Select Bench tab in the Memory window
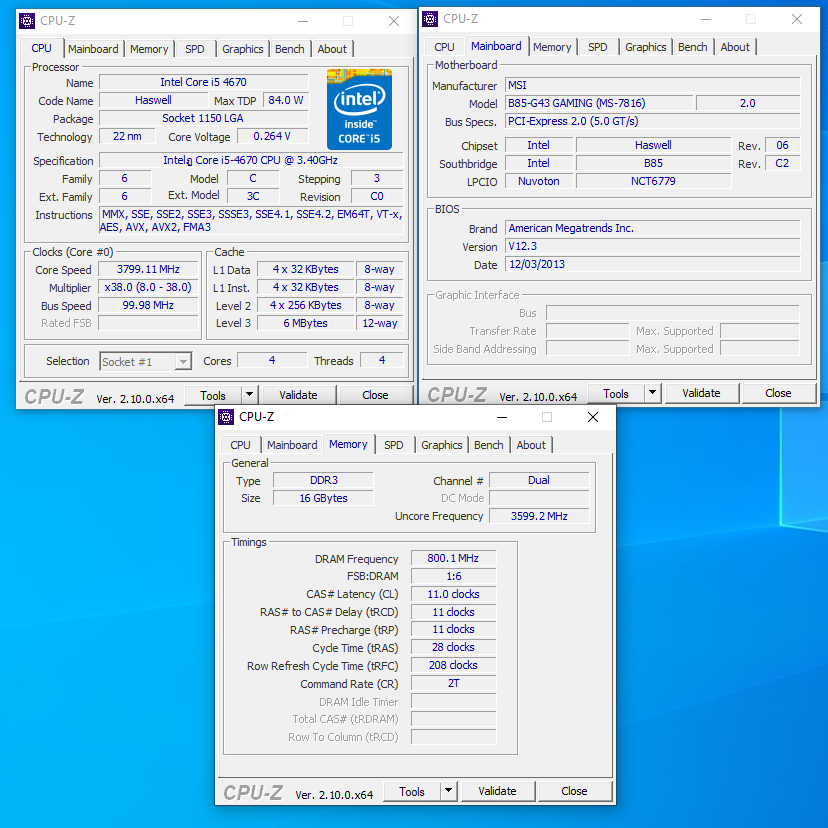 coord(489,445)
